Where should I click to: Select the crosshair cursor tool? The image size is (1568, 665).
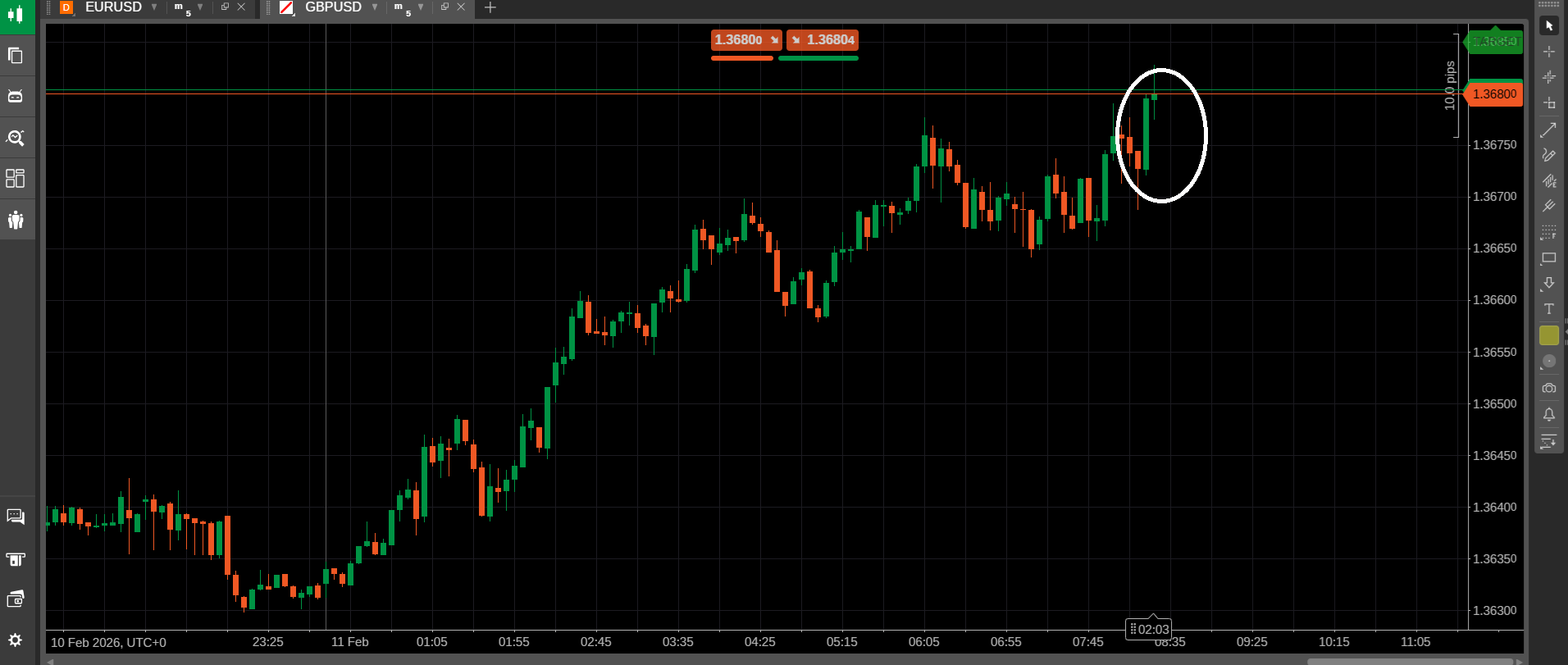[1548, 52]
